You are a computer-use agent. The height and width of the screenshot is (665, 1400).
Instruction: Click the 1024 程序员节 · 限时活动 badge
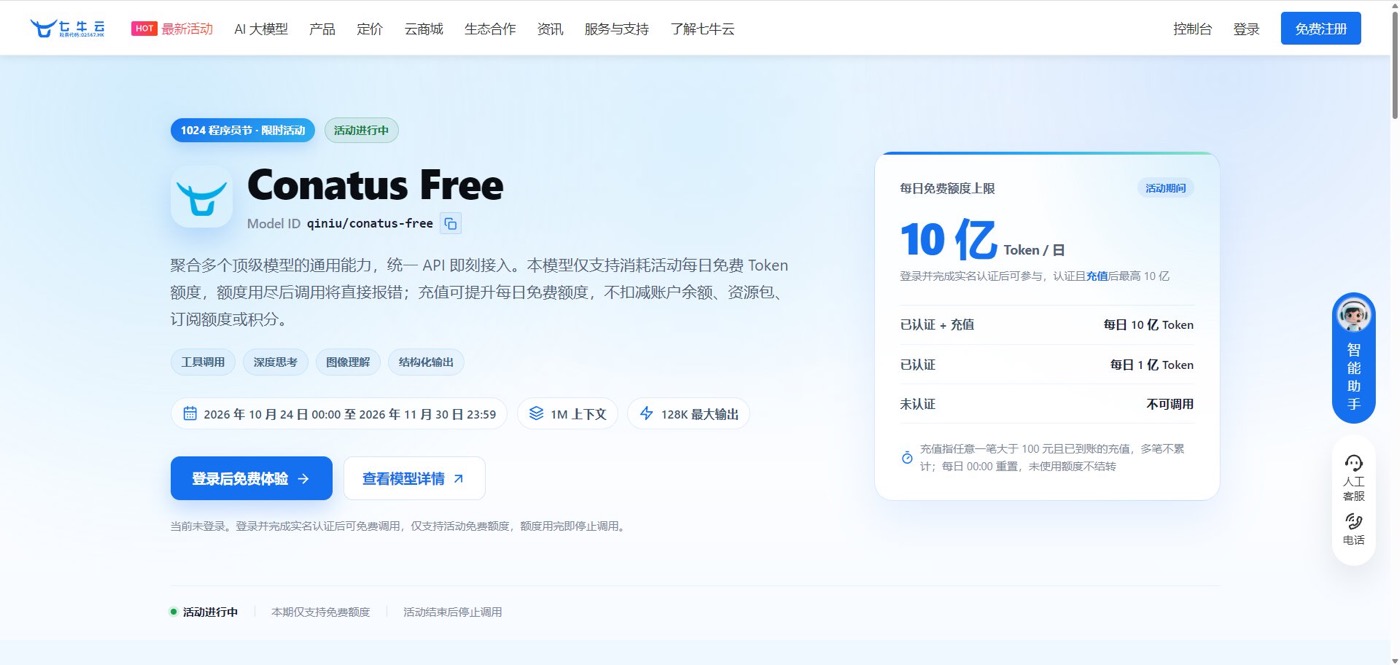click(243, 130)
